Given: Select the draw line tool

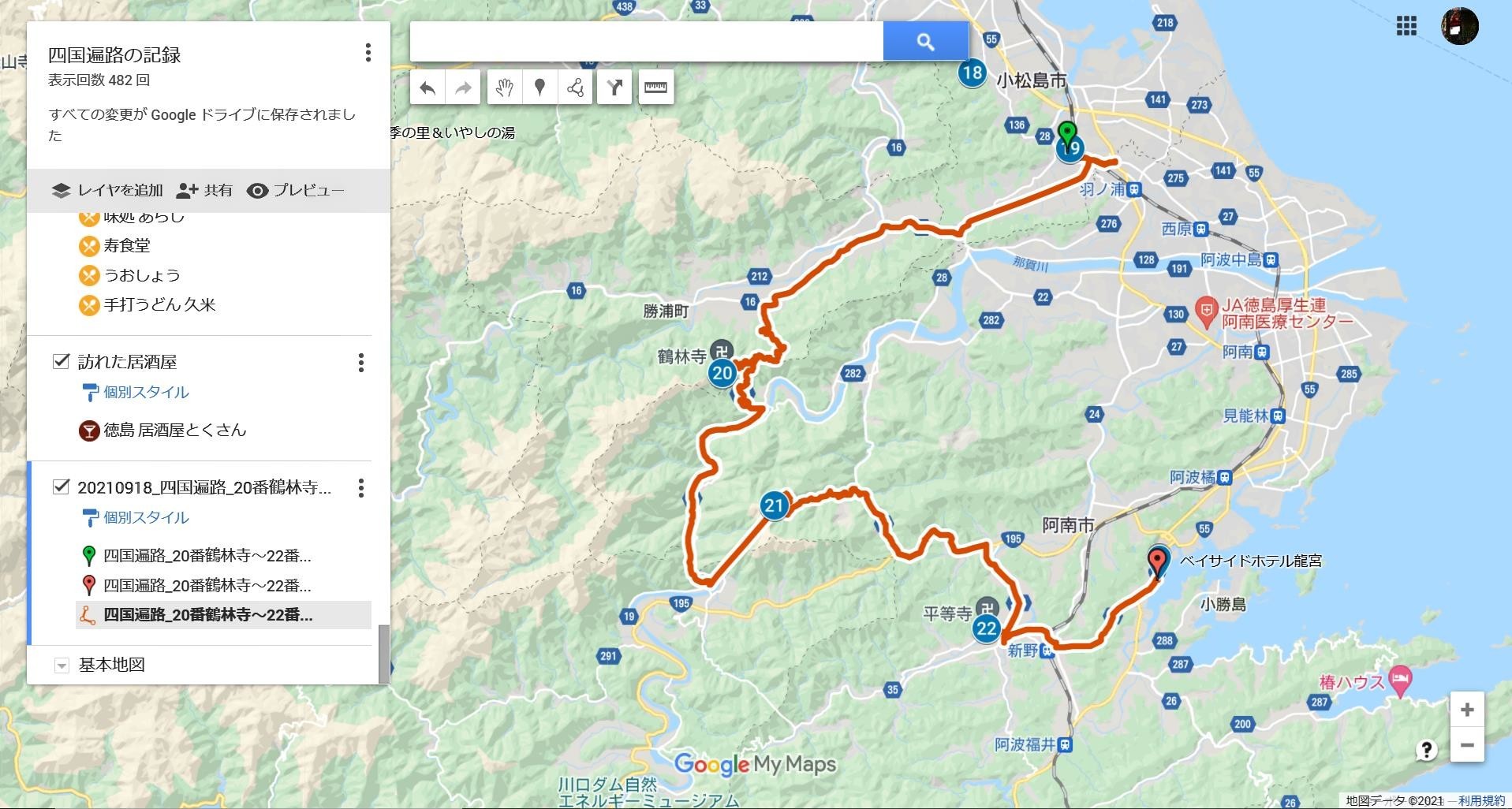Looking at the screenshot, I should [x=575, y=88].
